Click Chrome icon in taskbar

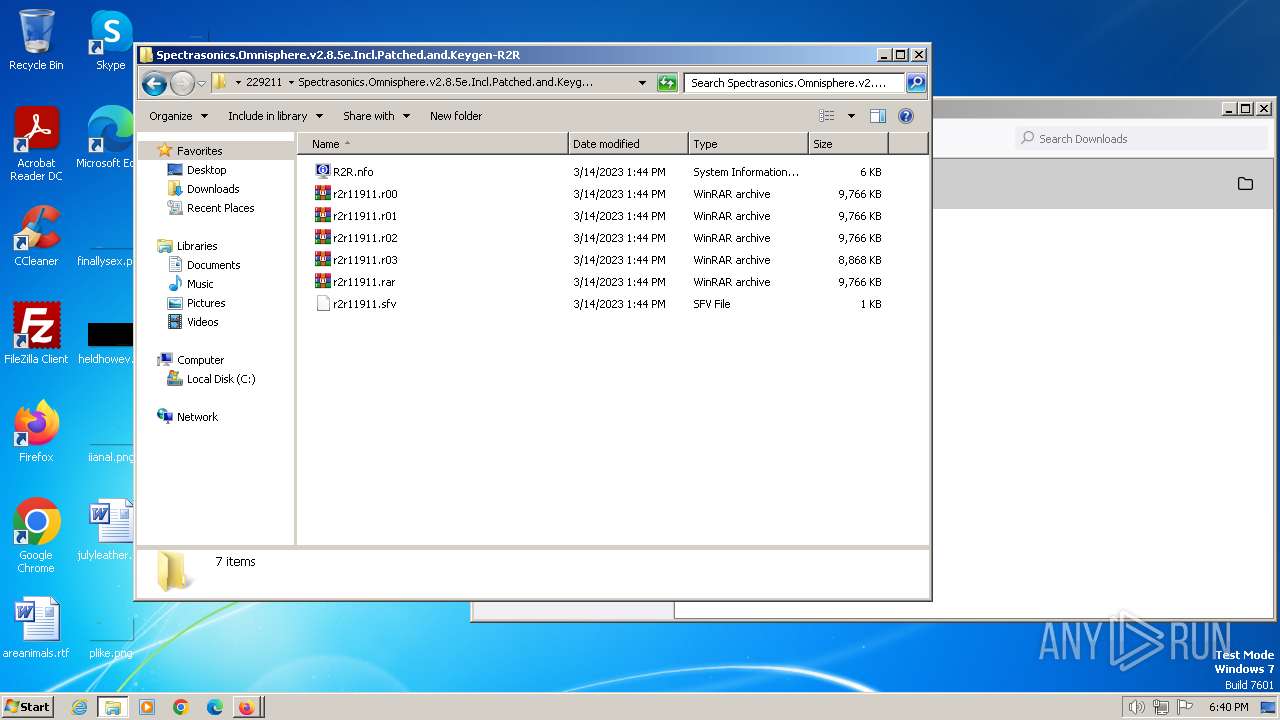(x=181, y=707)
